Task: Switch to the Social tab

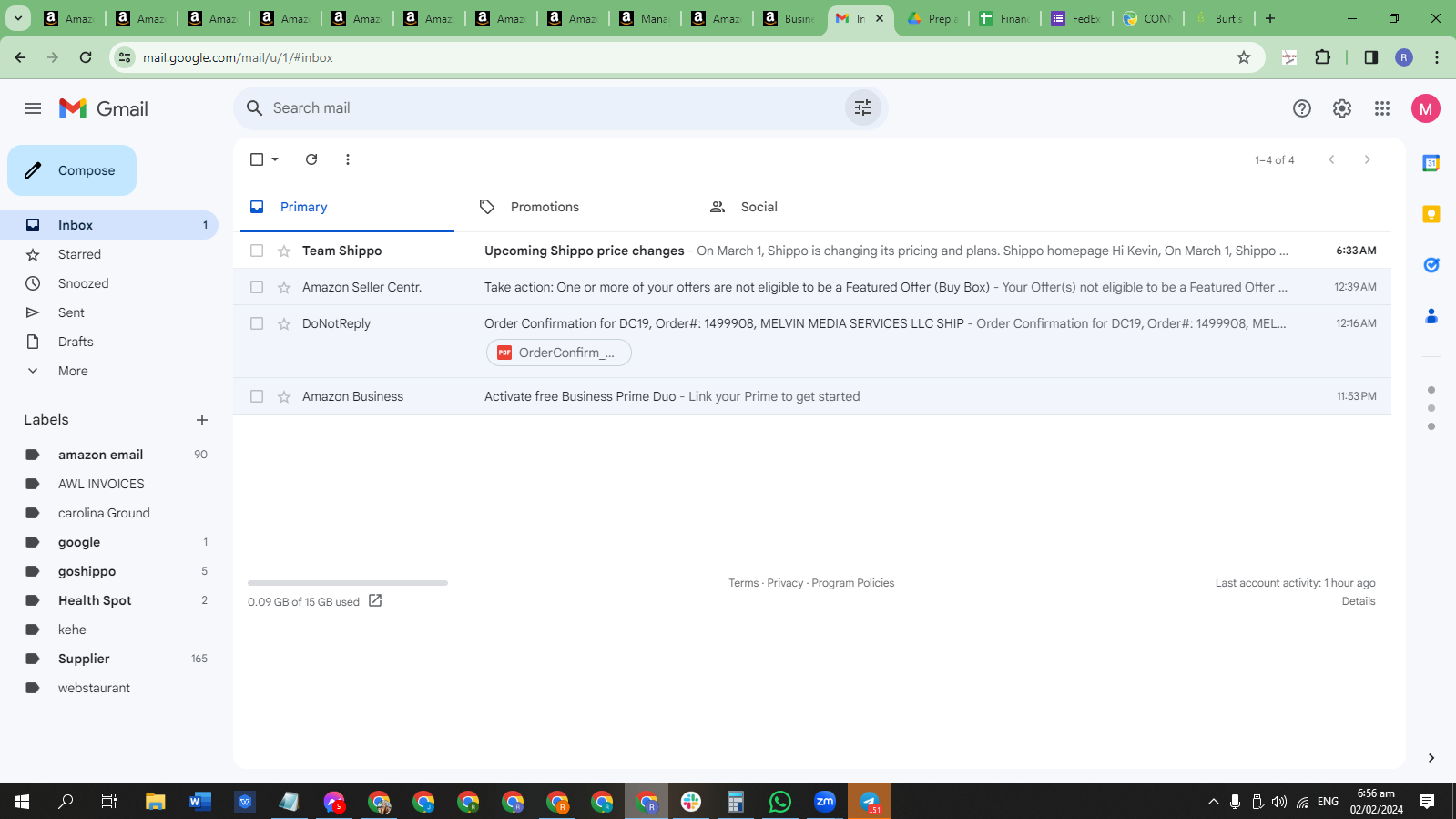Action: pos(807,207)
